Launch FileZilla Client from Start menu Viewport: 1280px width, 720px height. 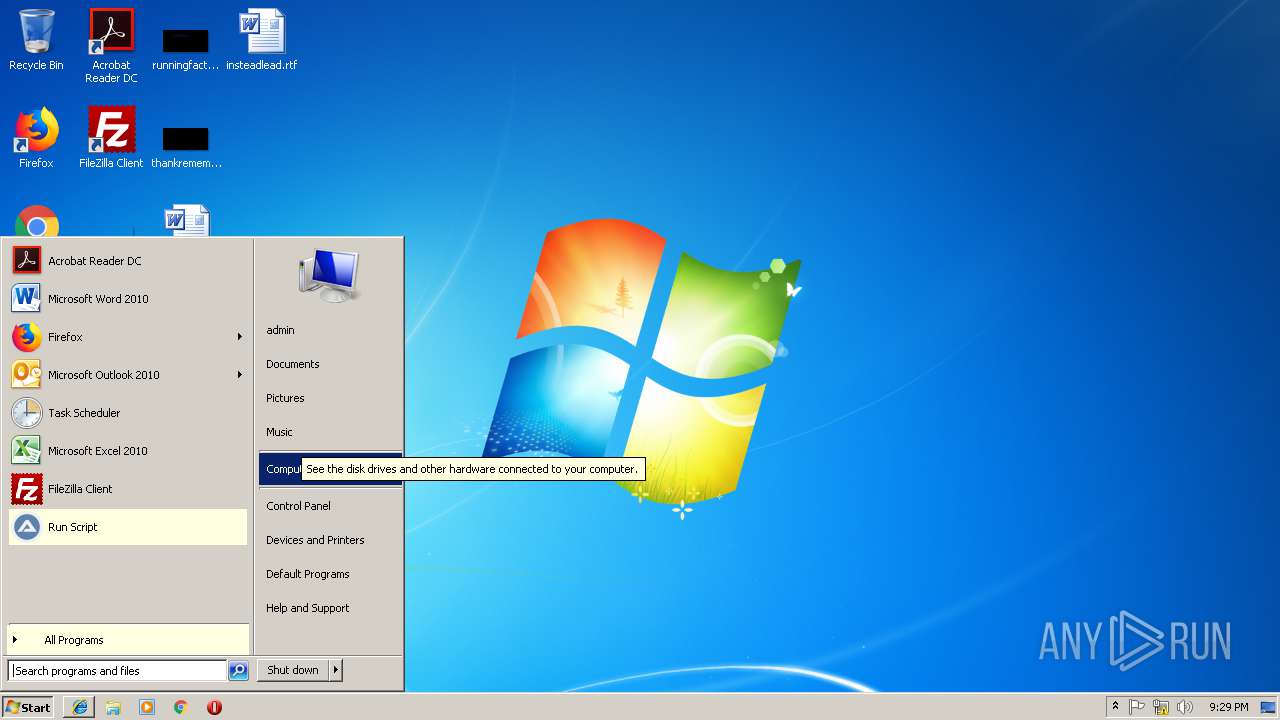click(127, 489)
